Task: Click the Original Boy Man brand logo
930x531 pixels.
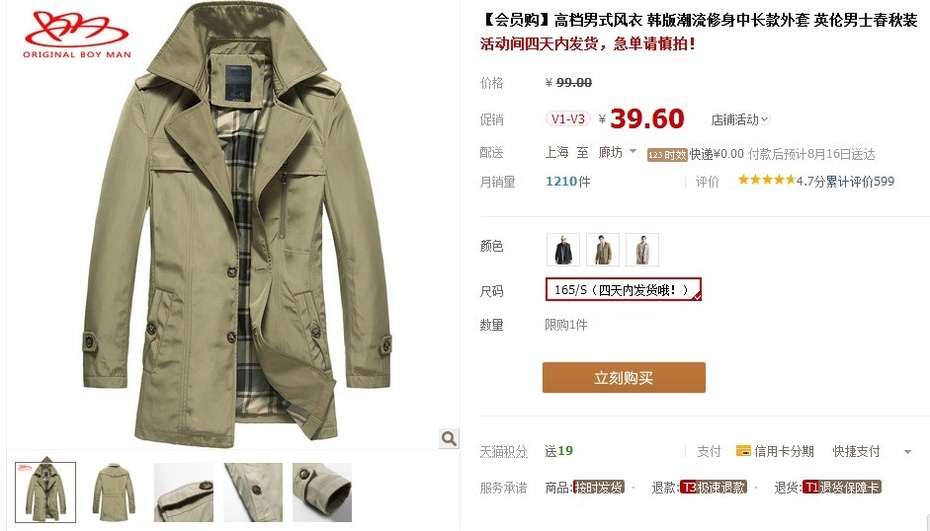Action: [x=77, y=35]
